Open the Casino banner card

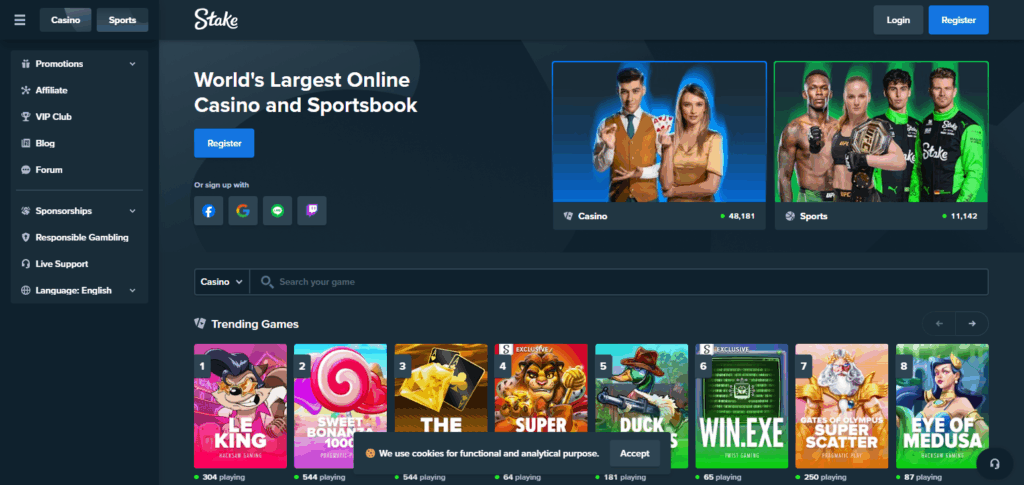click(660, 146)
